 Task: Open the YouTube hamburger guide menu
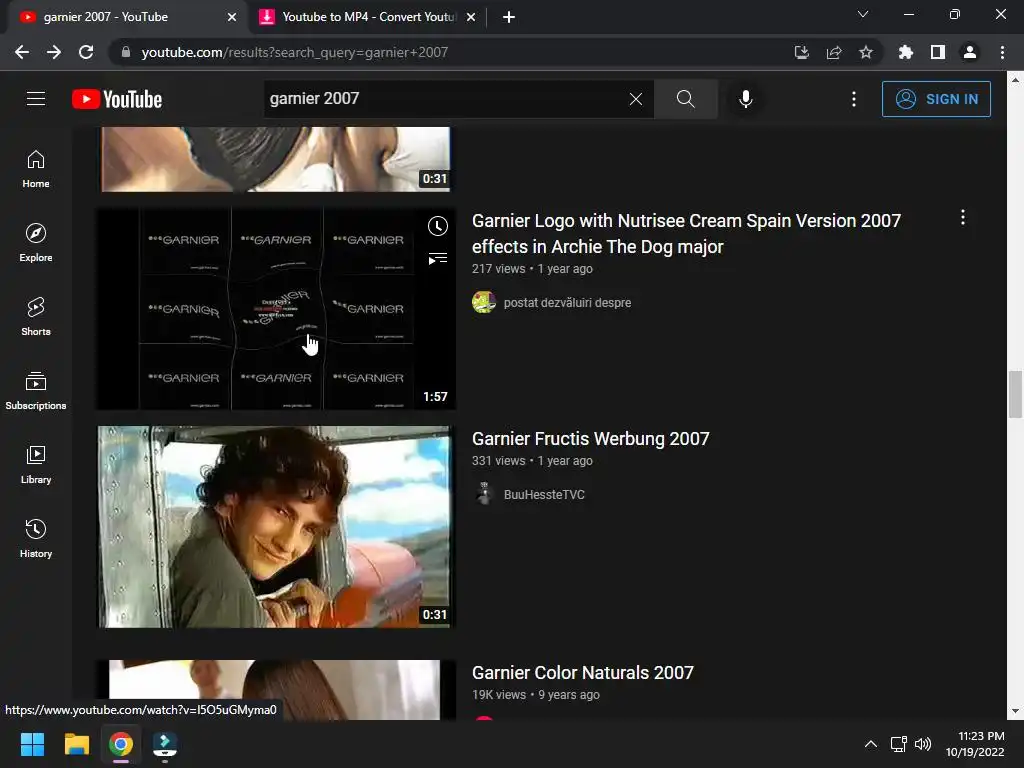(36, 99)
